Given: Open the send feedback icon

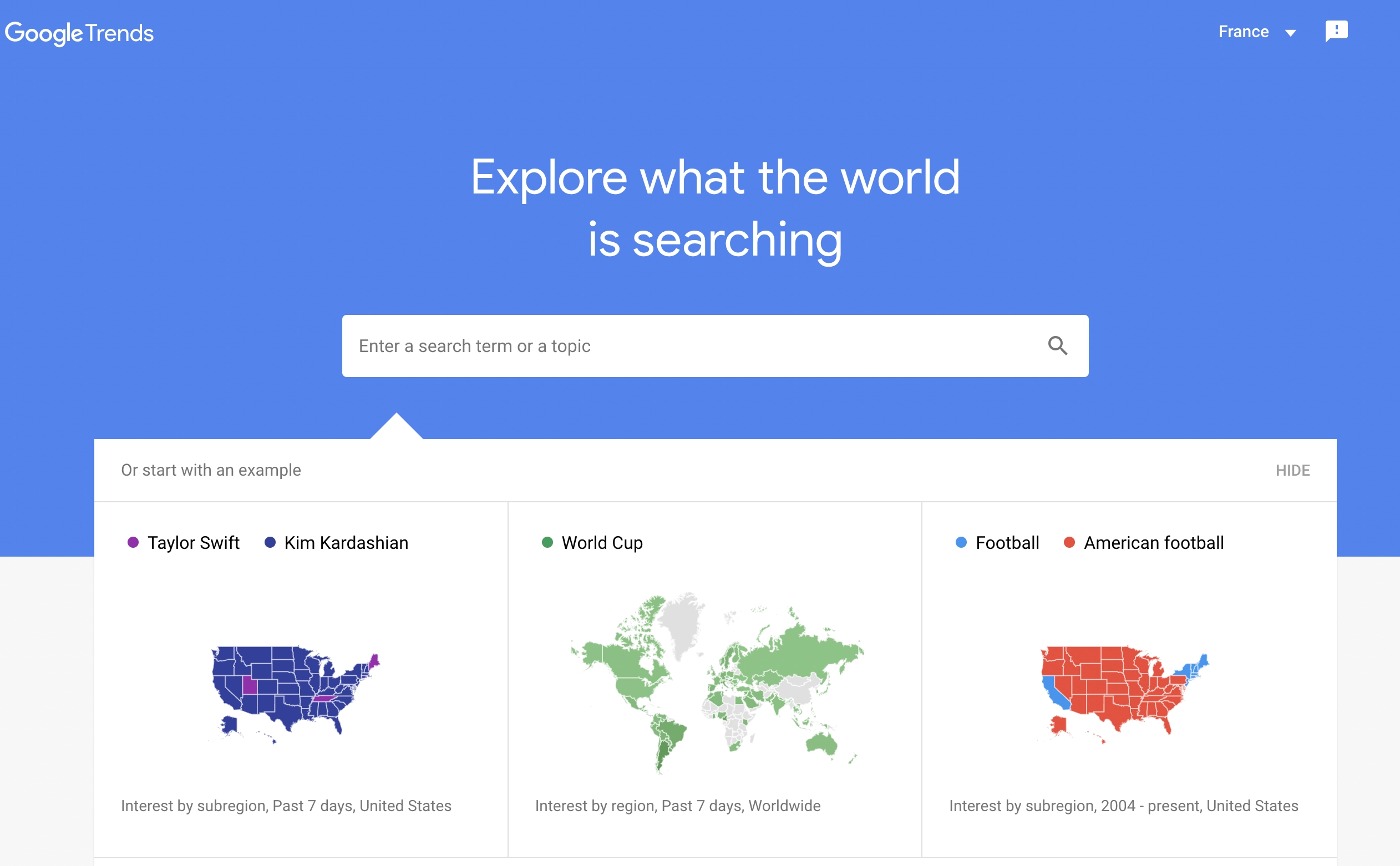Looking at the screenshot, I should tap(1336, 31).
